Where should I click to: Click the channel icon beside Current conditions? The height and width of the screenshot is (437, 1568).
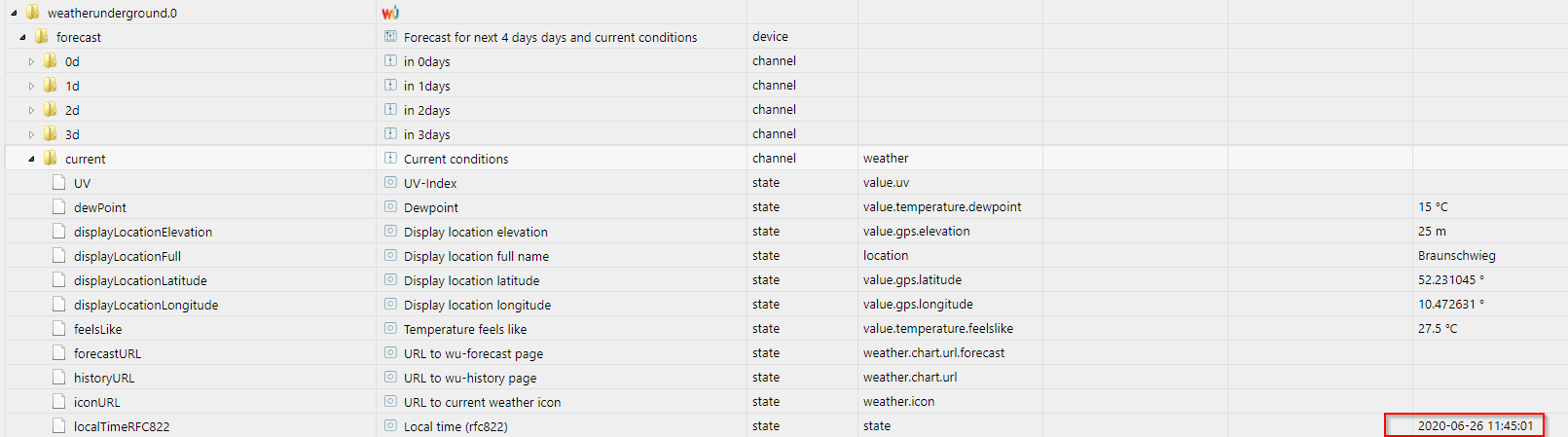tap(390, 159)
